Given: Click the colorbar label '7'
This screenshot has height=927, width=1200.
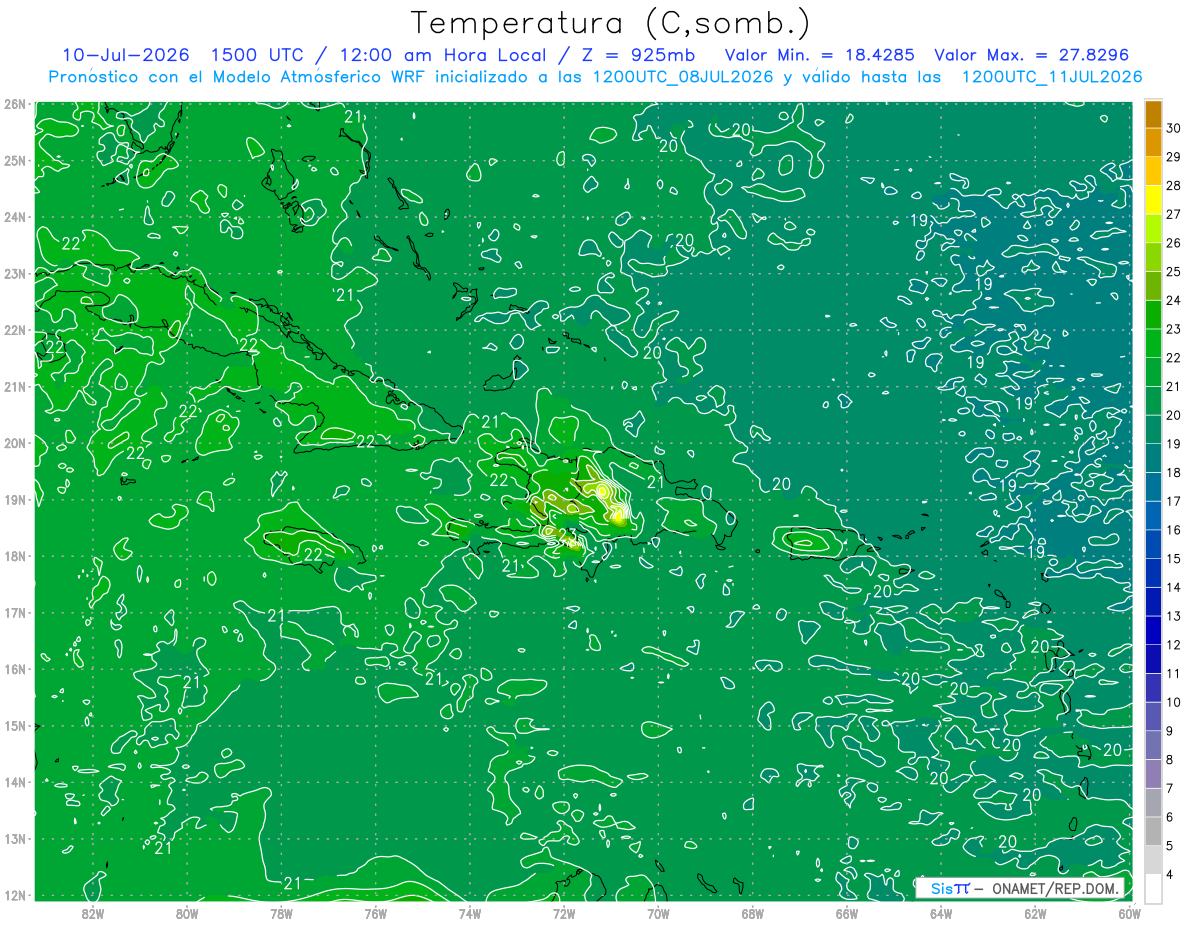Looking at the screenshot, I should coord(1170,788).
